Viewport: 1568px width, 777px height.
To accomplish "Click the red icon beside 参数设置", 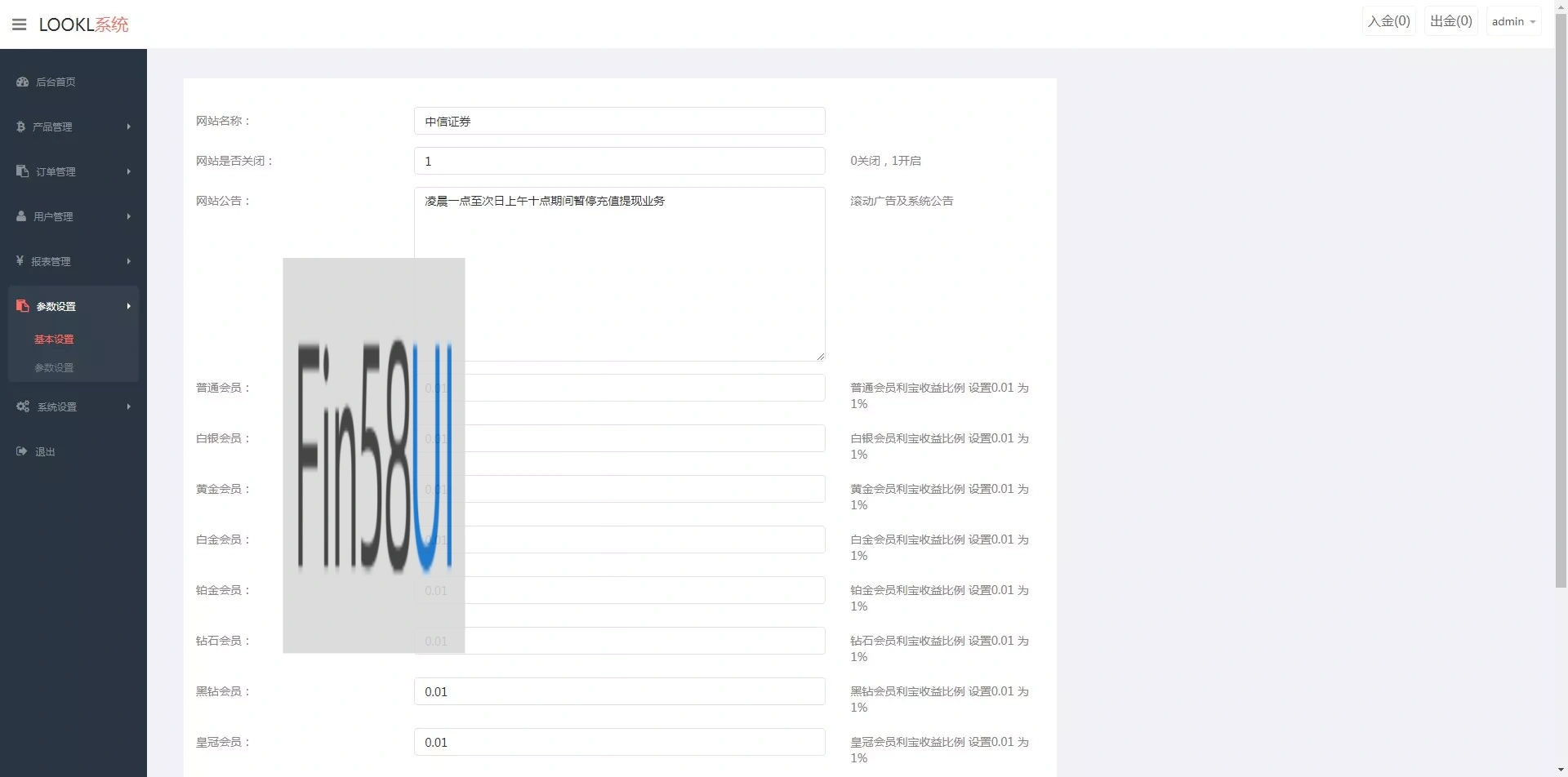I will click(23, 306).
